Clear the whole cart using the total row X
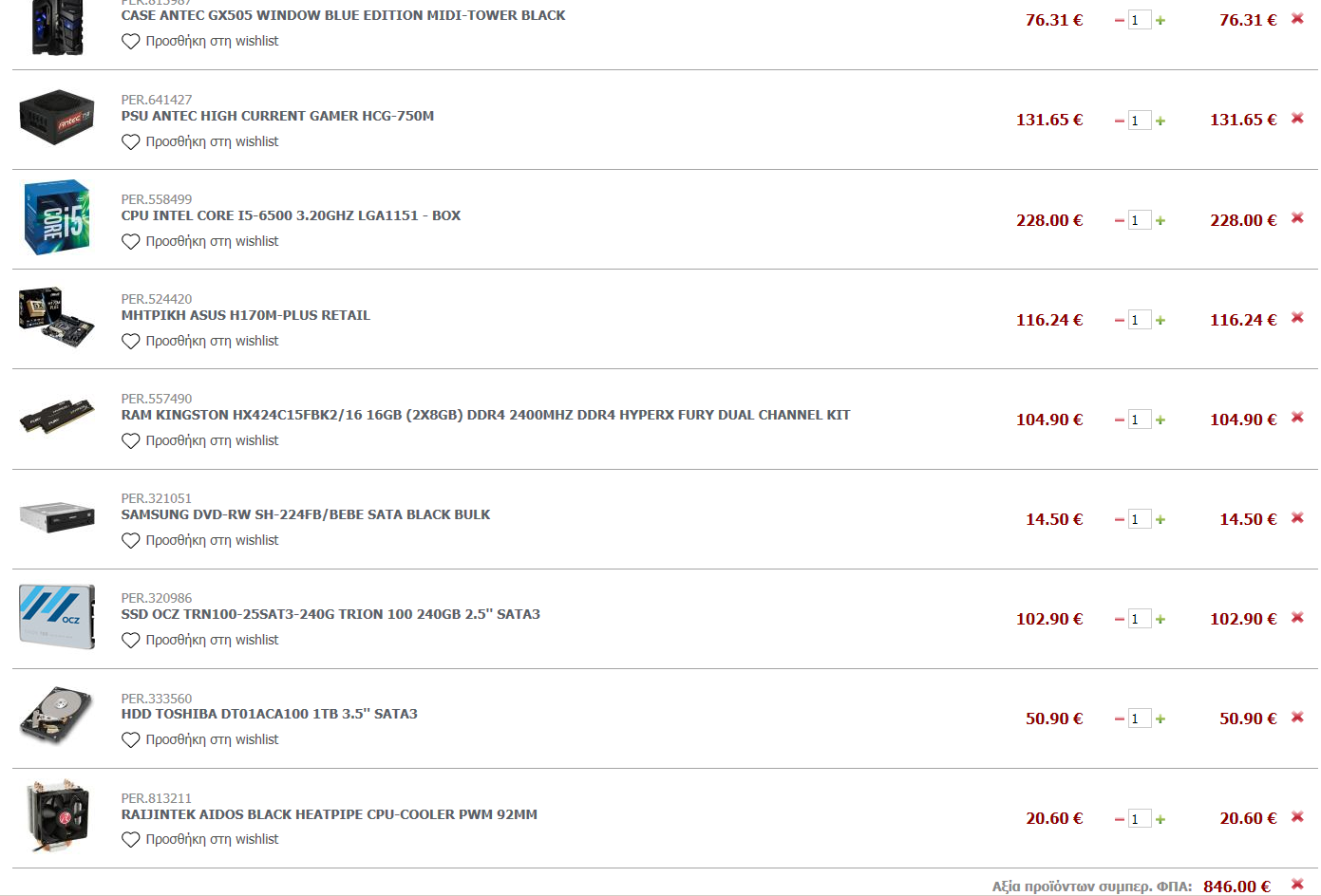This screenshot has width=1321, height=896. coord(1297,885)
